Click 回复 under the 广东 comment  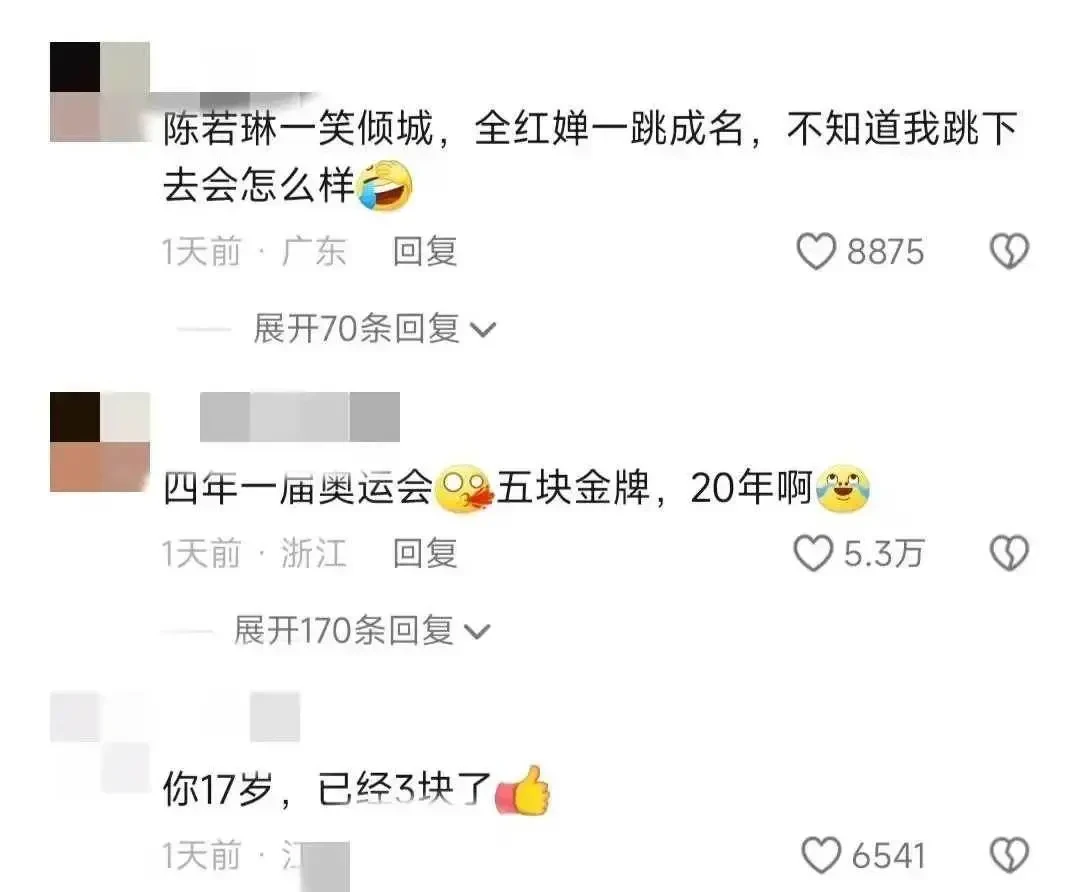(425, 251)
